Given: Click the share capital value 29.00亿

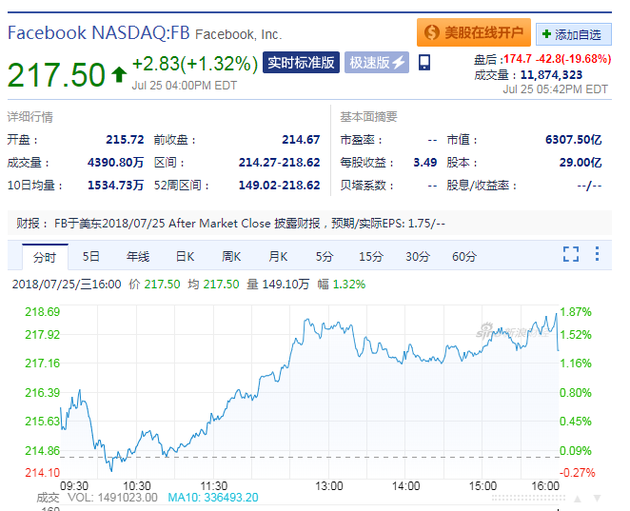Looking at the screenshot, I should pyautogui.click(x=581, y=162).
